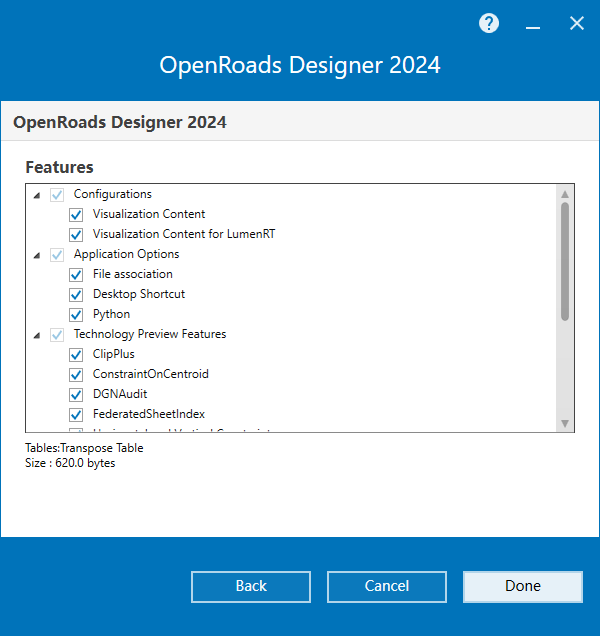Screen dimensions: 600x636
Task: Uncheck Visualization Content for LumenRT checkbox
Action: [x=76, y=234]
